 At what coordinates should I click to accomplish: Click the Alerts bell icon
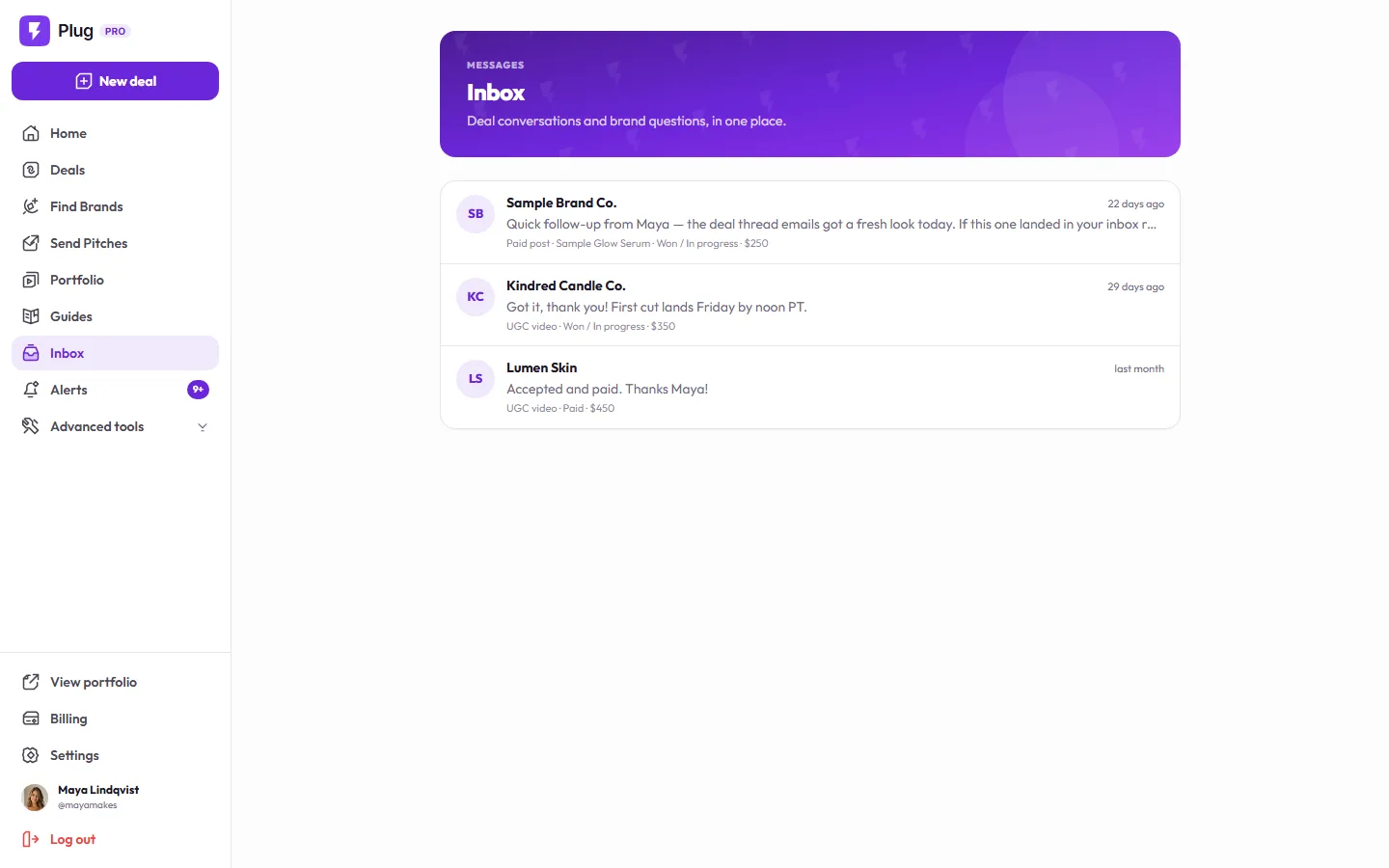(31, 390)
